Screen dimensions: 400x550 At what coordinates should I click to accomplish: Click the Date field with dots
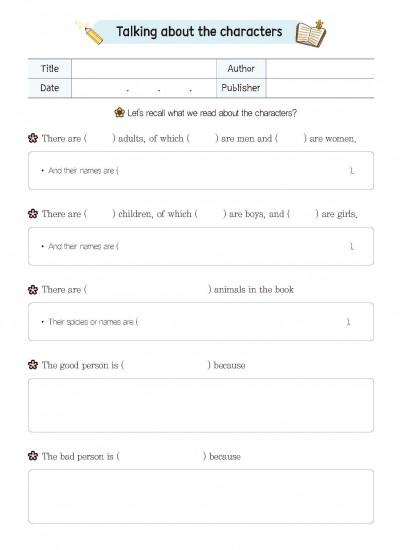144,88
